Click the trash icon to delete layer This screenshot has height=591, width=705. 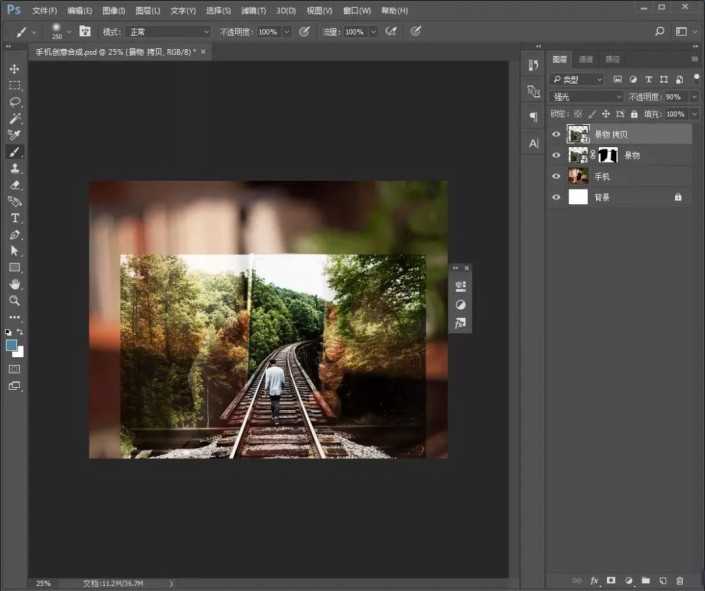click(x=680, y=580)
